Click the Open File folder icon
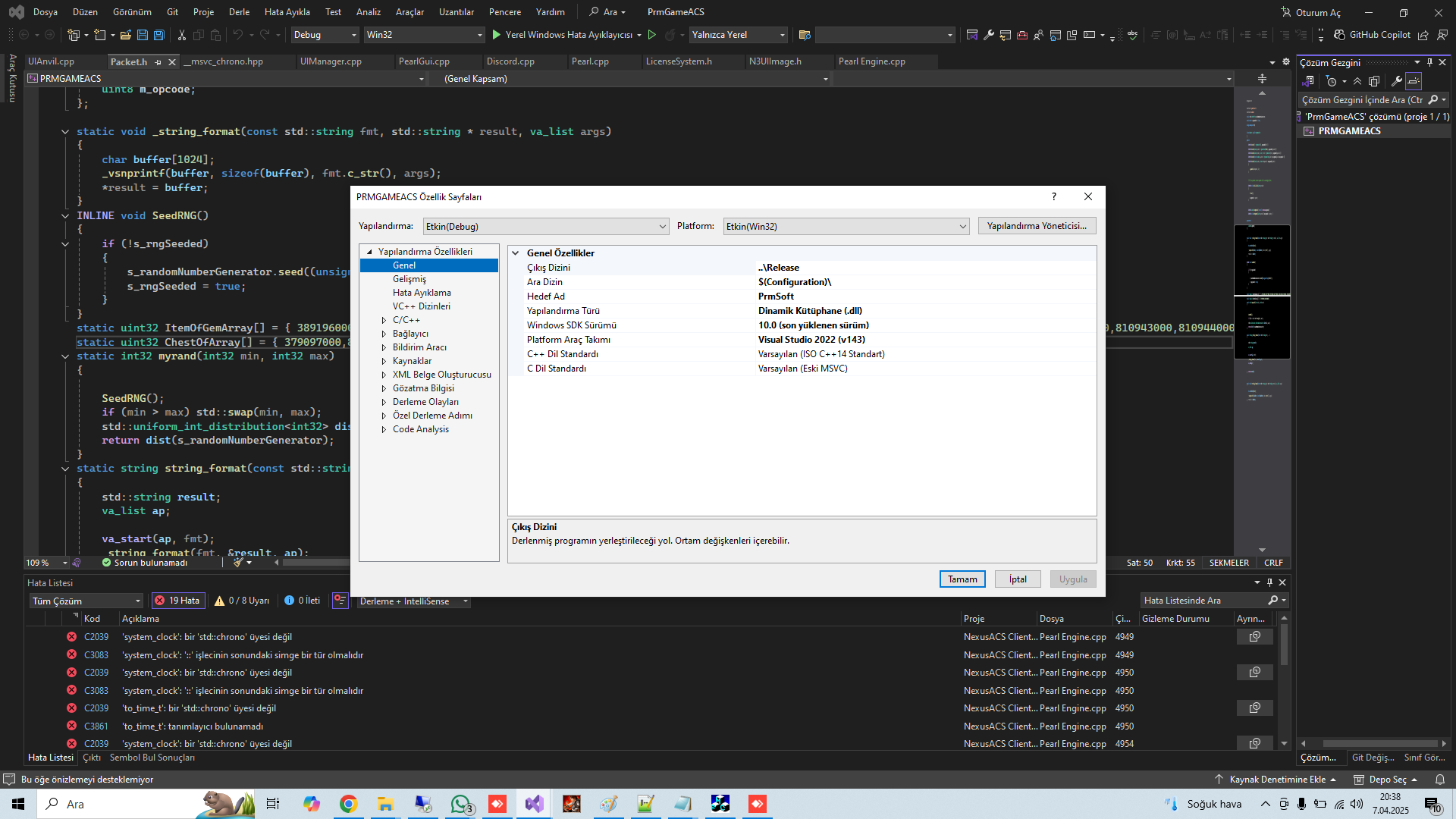Screen dimensions: 1456x819 (x=125, y=35)
